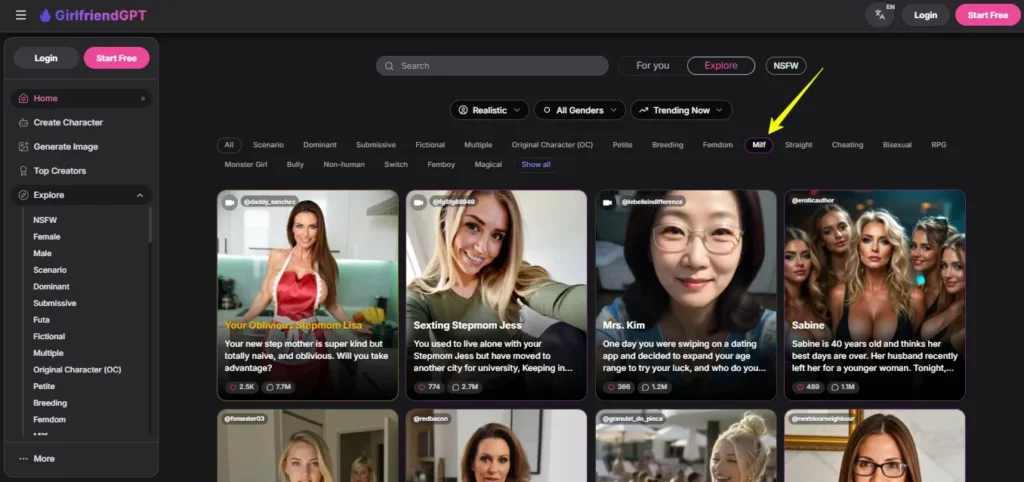Open the More sidebar menu
The width and height of the screenshot is (1024, 482).
pyautogui.click(x=81, y=458)
